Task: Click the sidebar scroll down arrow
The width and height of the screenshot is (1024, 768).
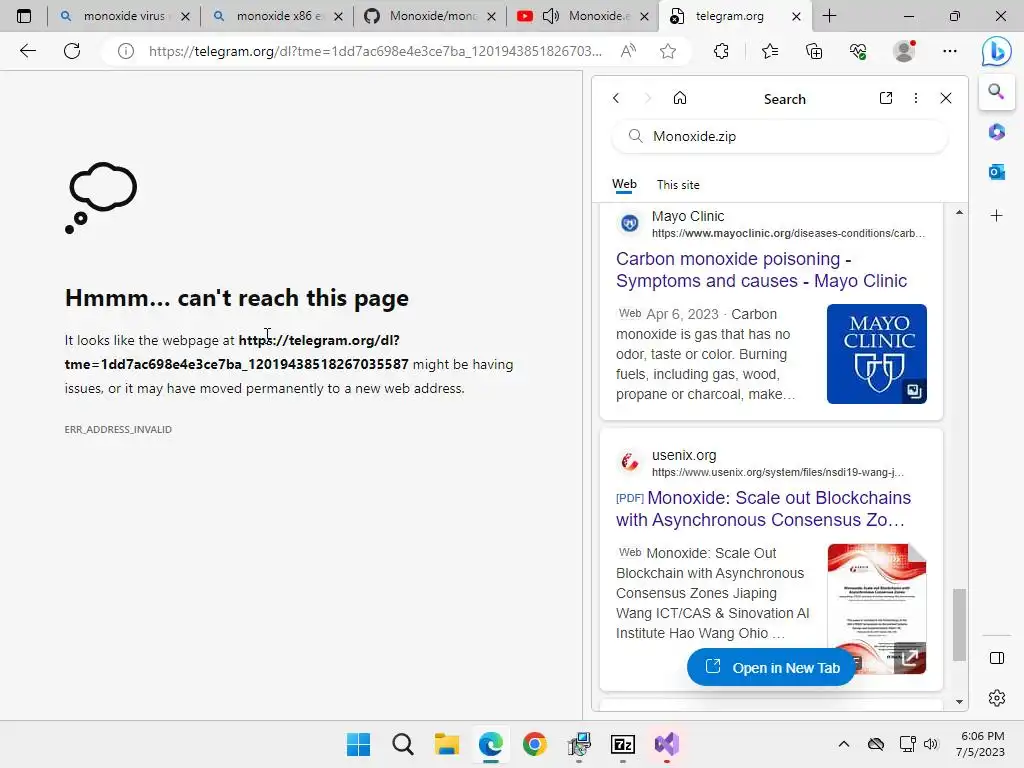Action: (959, 701)
